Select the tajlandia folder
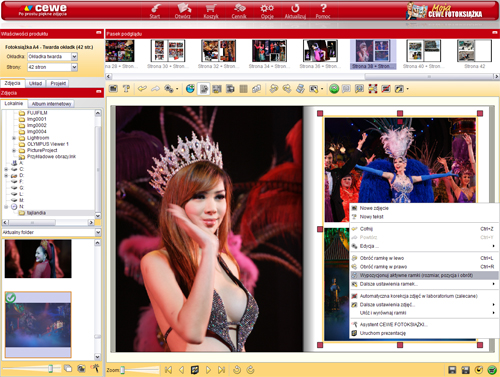 click(x=36, y=213)
